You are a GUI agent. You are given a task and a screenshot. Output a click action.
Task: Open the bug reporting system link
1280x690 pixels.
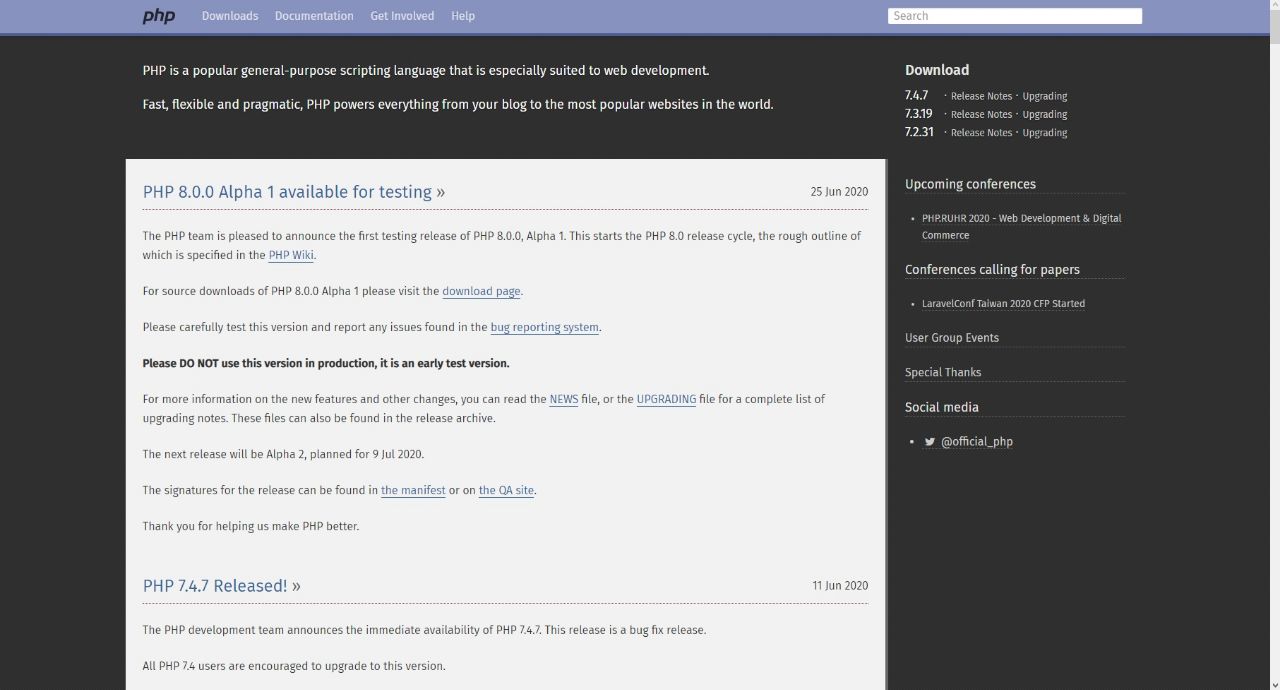tap(544, 327)
